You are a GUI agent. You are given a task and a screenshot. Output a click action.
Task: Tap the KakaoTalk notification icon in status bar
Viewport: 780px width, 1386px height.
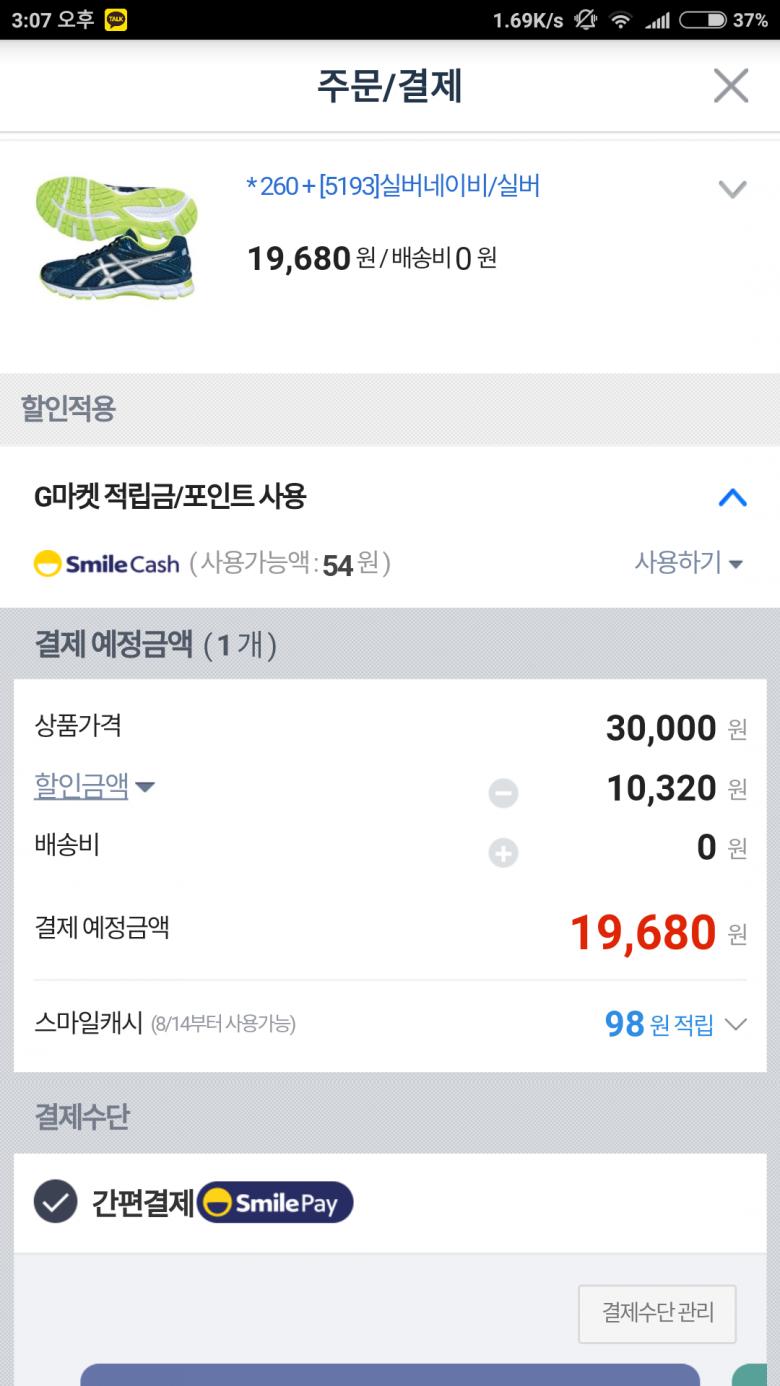point(116,20)
